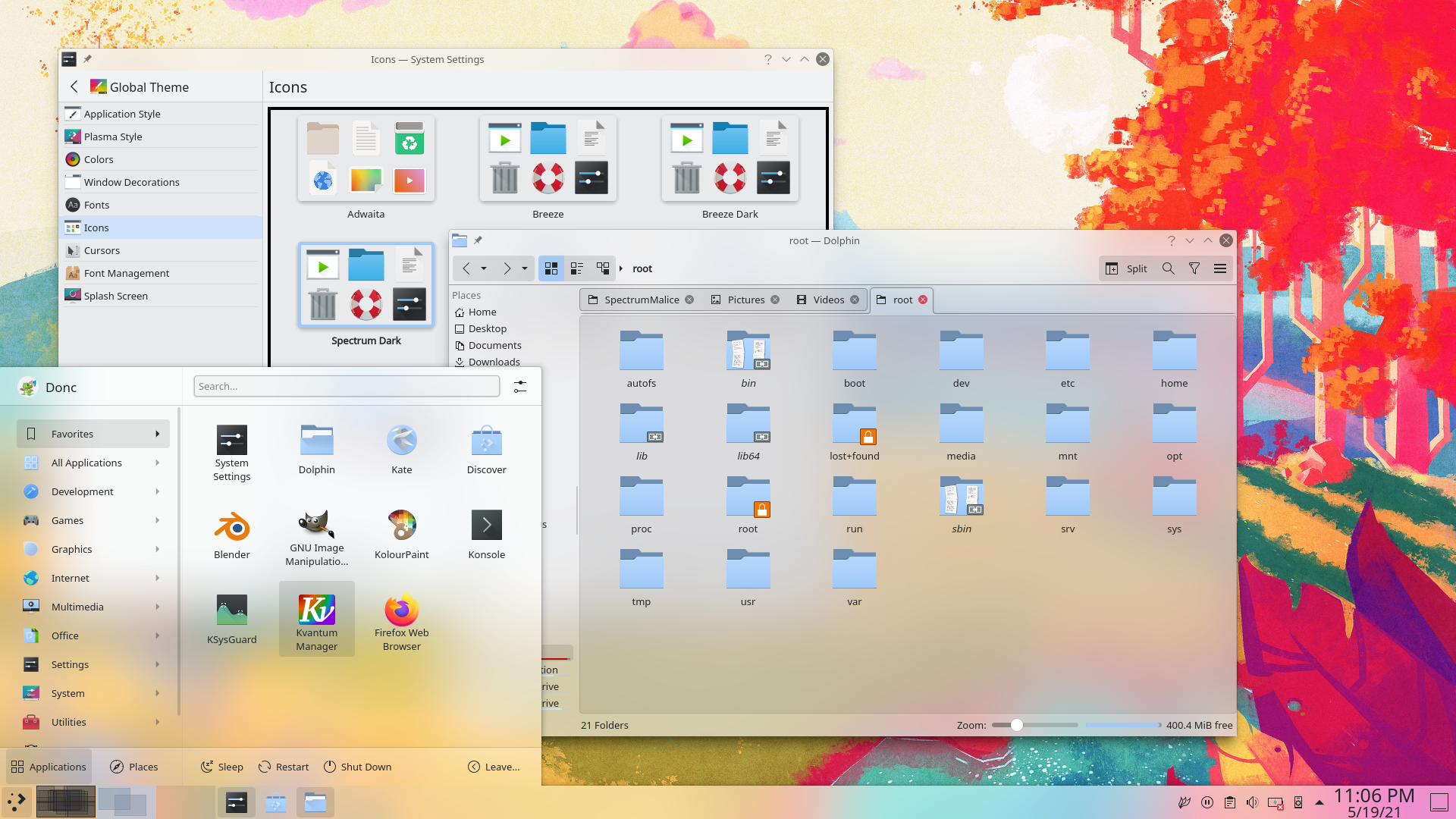Adjust Dolphin zoom slider
1456x819 pixels.
pyautogui.click(x=1035, y=725)
